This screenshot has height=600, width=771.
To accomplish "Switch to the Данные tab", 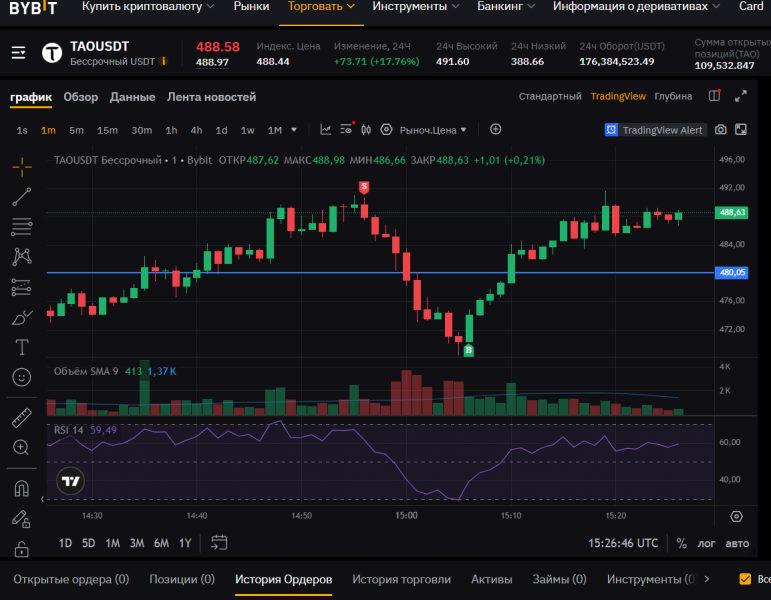I will (x=132, y=97).
